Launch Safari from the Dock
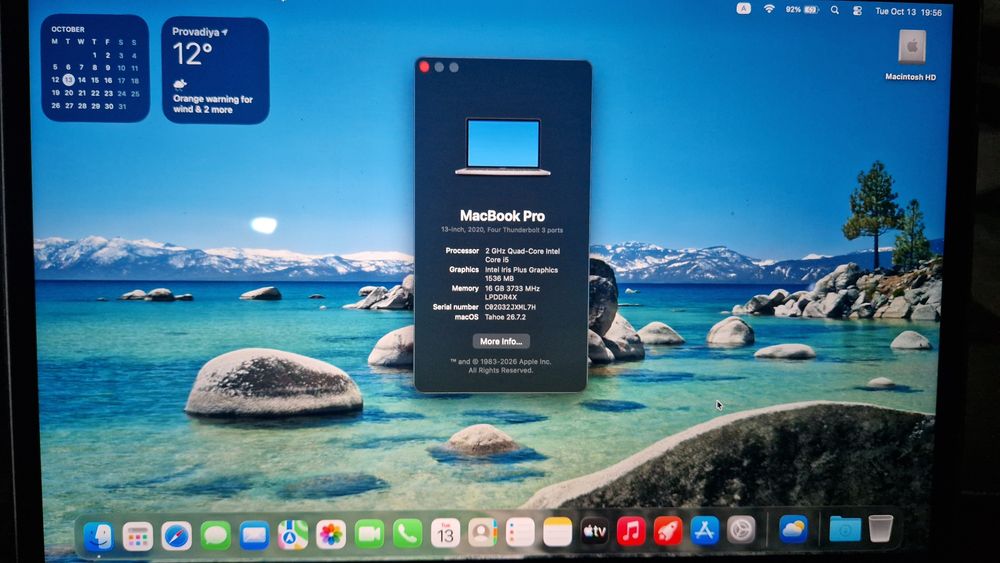This screenshot has height=563, width=1000. (177, 536)
